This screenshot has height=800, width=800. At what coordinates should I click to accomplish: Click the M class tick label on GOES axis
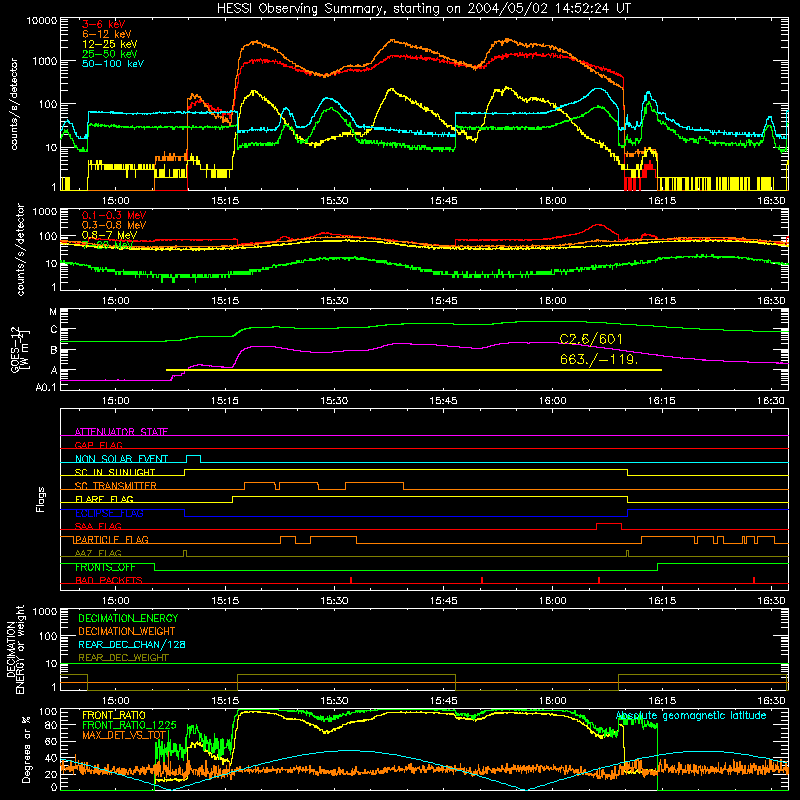tap(53, 312)
